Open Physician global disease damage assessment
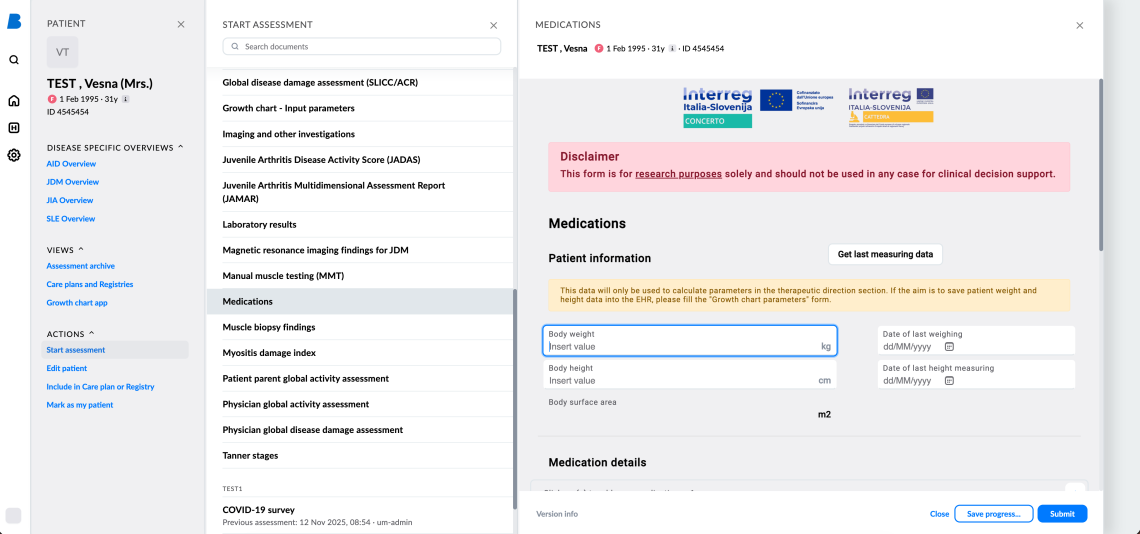The width and height of the screenshot is (1140, 534). click(x=360, y=430)
